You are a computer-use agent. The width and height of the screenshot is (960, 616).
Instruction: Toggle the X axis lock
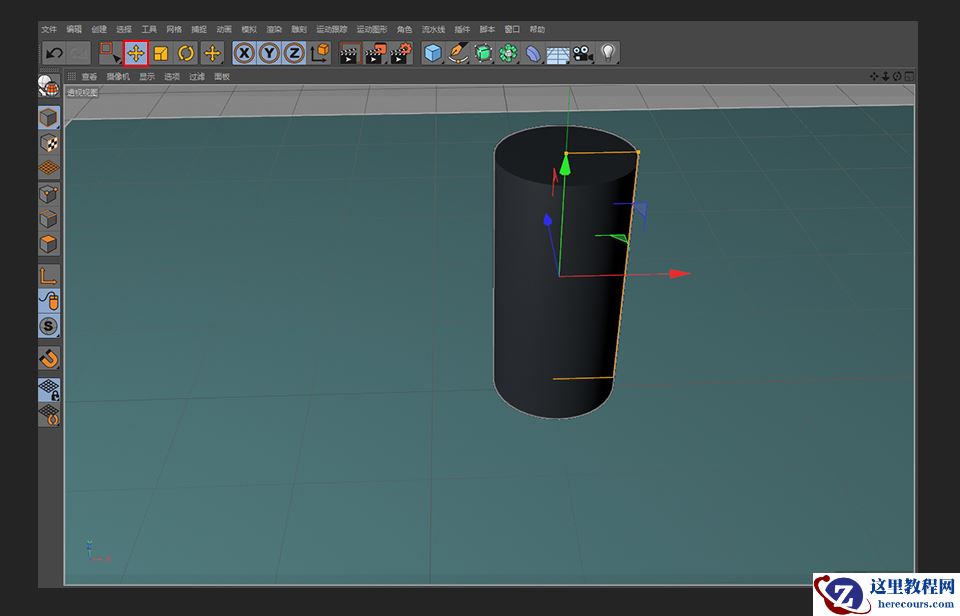pyautogui.click(x=243, y=53)
